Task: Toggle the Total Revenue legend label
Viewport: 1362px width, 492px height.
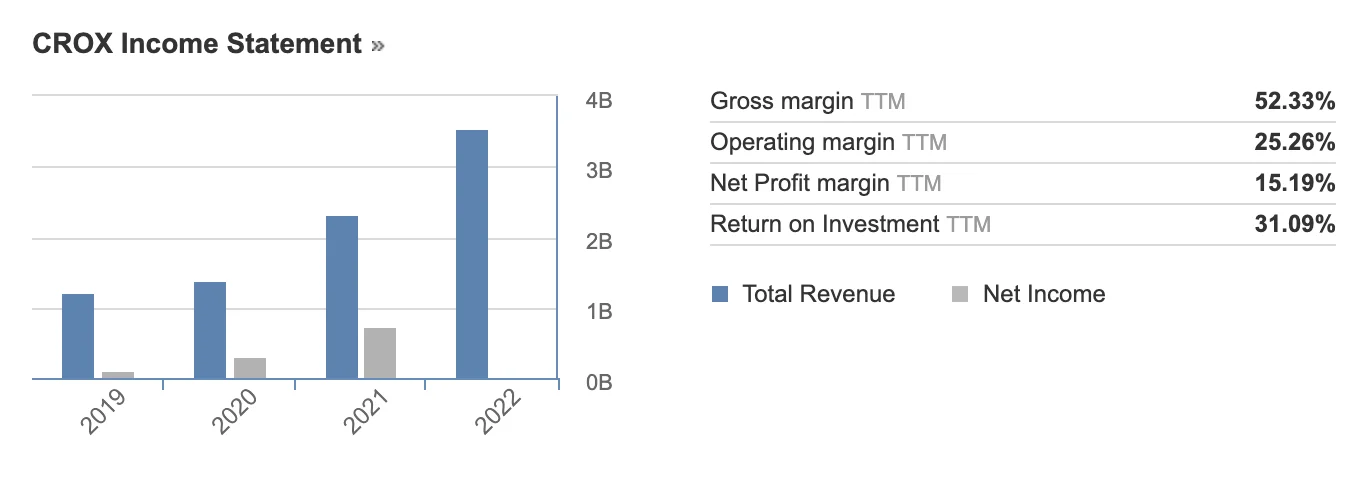Action: pyautogui.click(x=818, y=294)
